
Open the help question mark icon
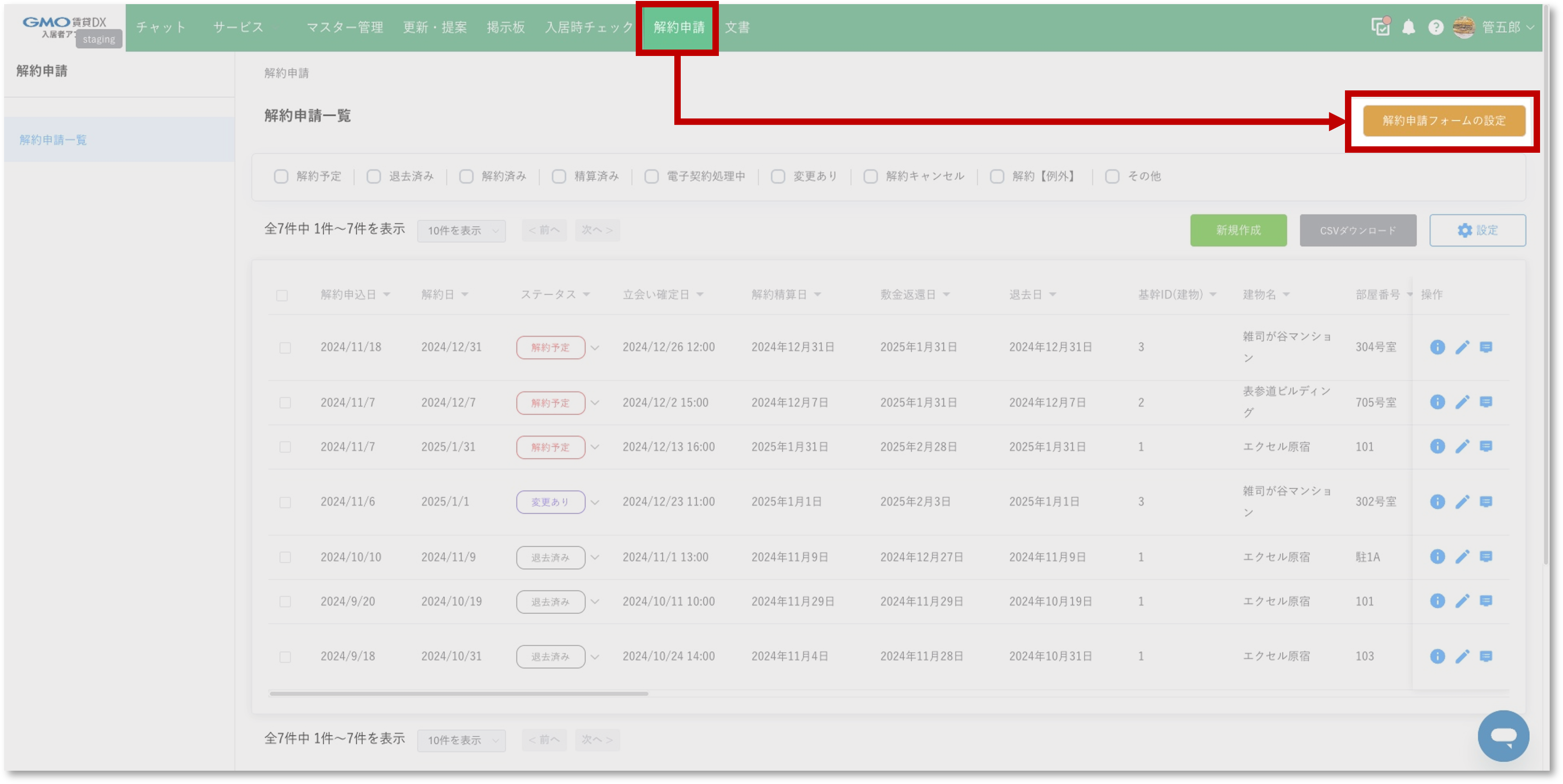1435,27
